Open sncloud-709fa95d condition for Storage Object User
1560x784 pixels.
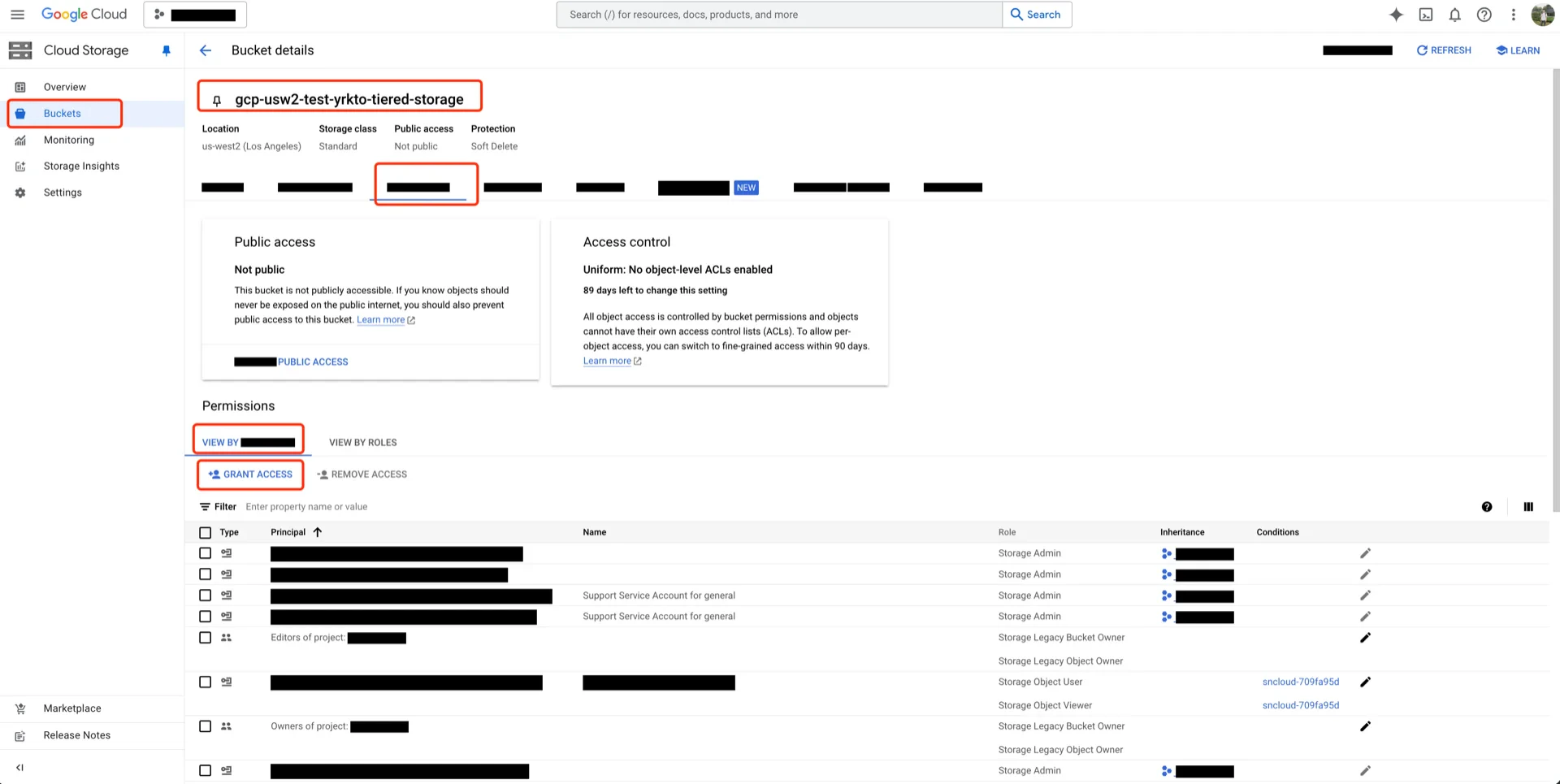[1301, 682]
